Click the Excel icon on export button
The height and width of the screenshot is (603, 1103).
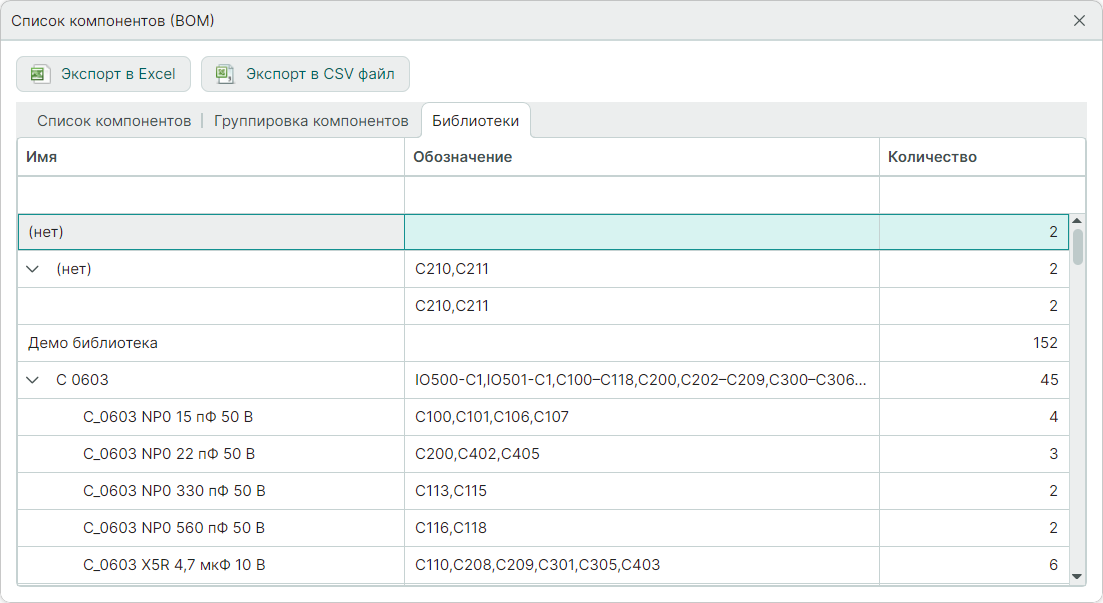tap(39, 74)
